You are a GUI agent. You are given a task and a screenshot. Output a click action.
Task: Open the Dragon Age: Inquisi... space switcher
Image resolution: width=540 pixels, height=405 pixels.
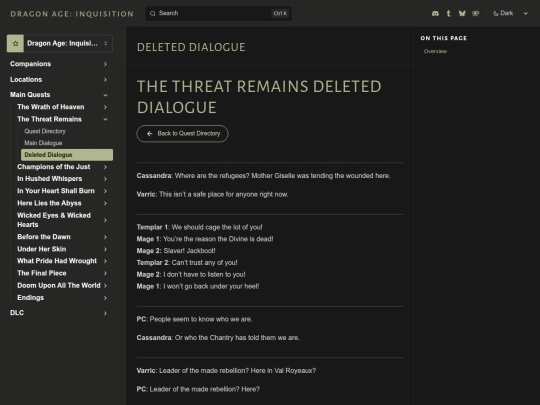point(60,43)
